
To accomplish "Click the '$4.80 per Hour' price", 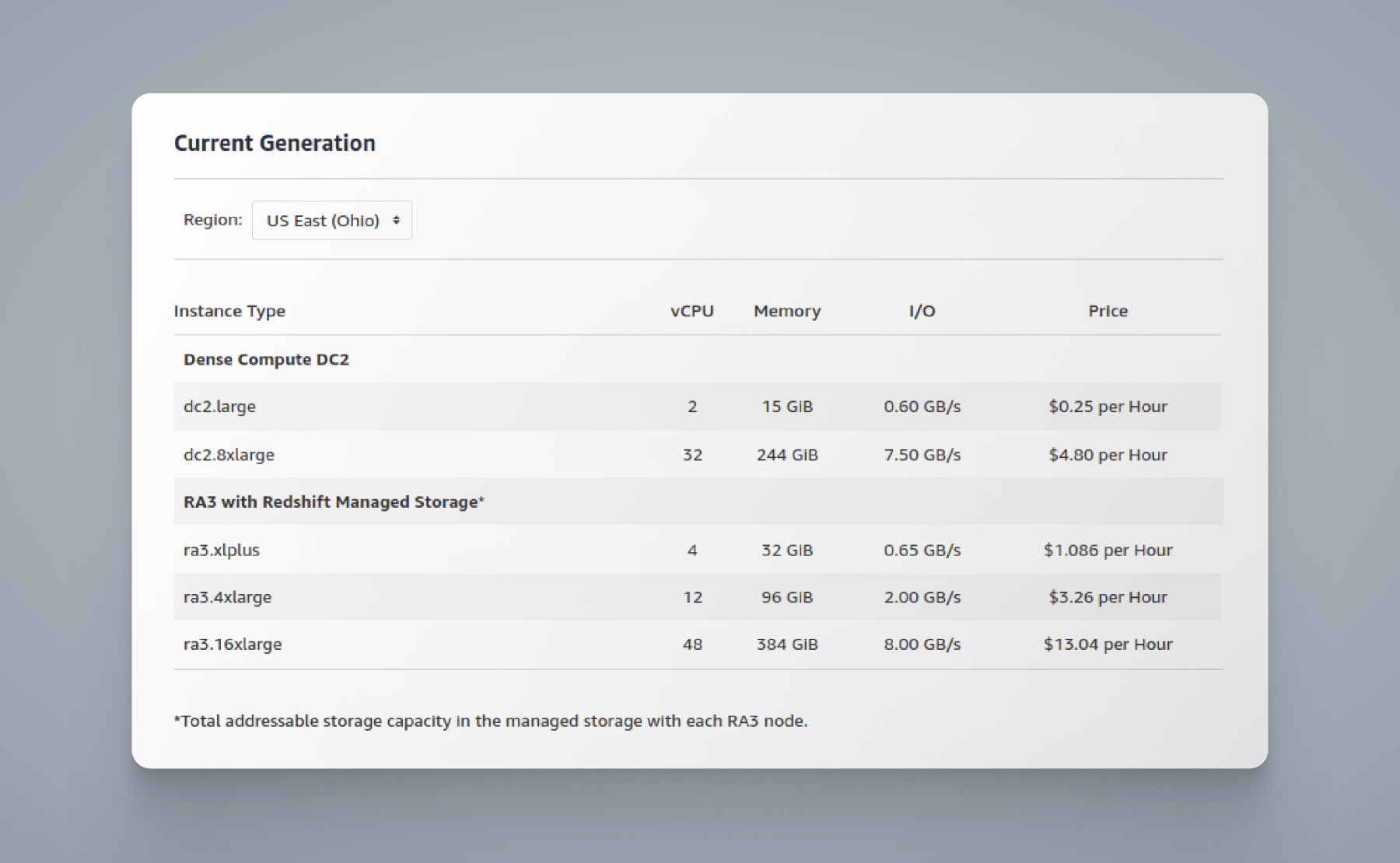I will pos(1108,455).
